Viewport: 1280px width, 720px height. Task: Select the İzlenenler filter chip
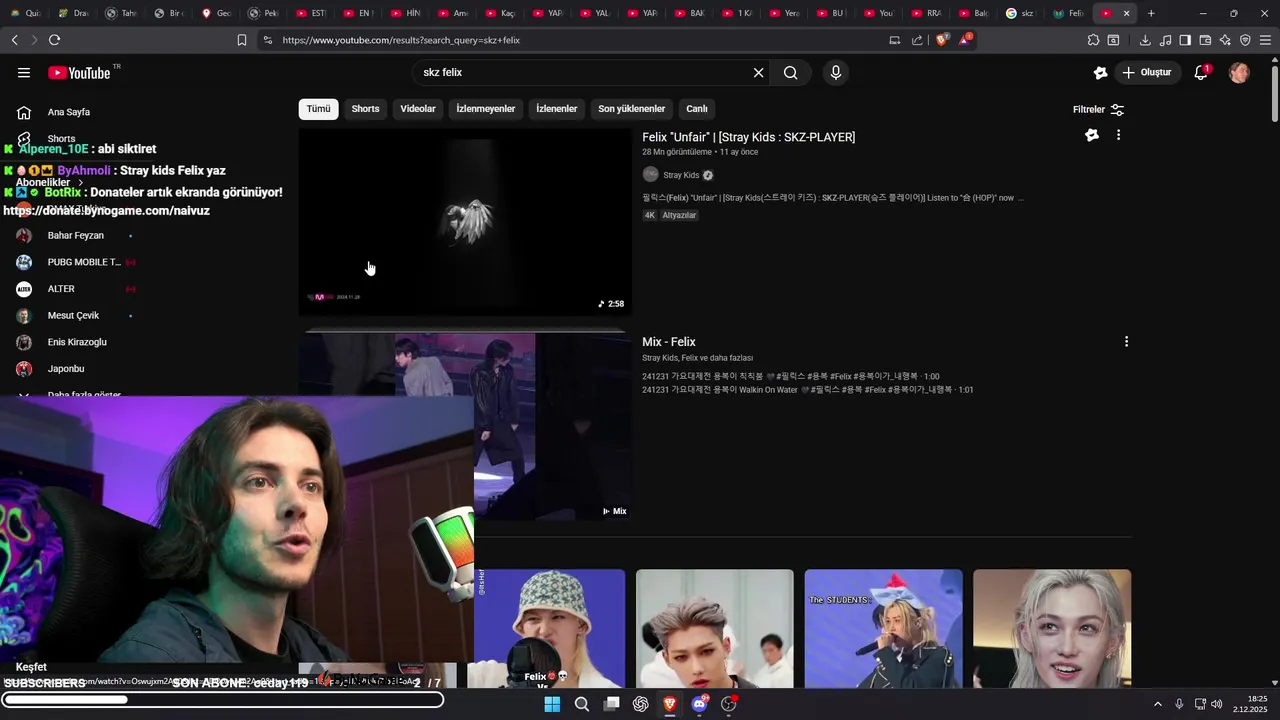pyautogui.click(x=557, y=109)
